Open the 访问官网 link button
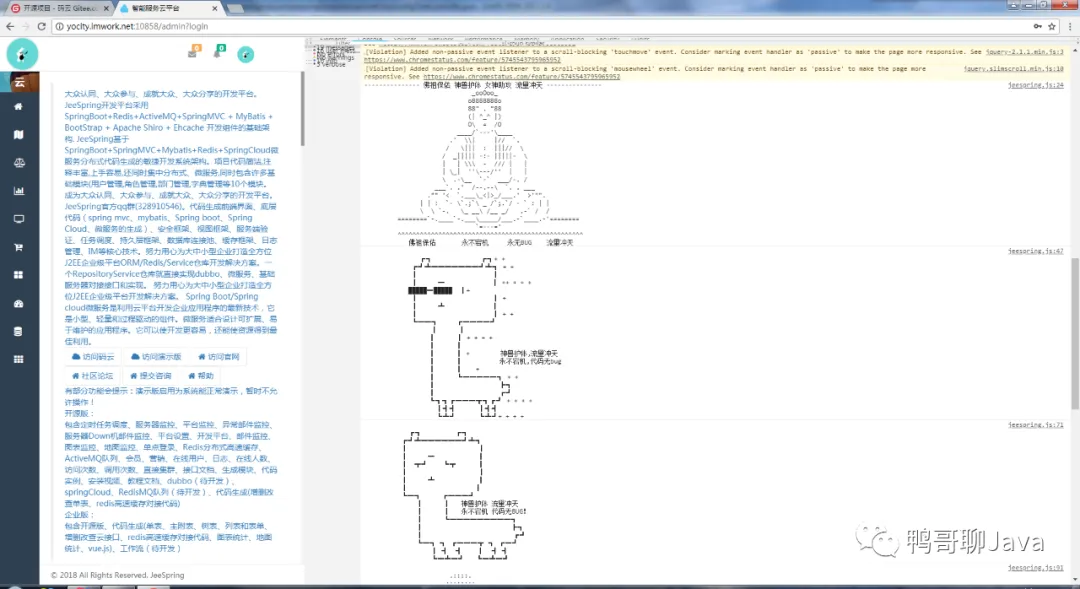 [218, 357]
